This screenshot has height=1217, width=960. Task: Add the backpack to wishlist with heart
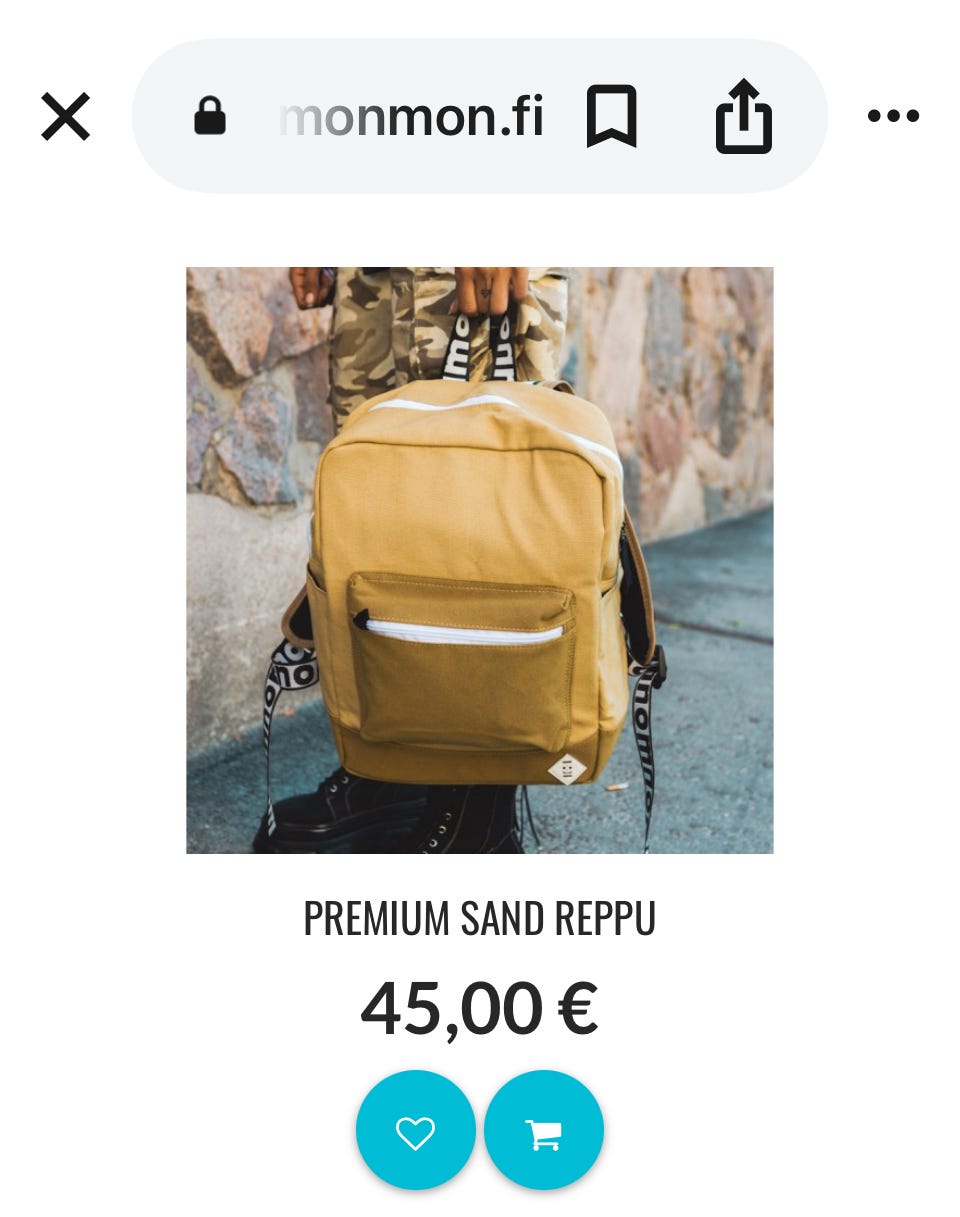point(416,1130)
